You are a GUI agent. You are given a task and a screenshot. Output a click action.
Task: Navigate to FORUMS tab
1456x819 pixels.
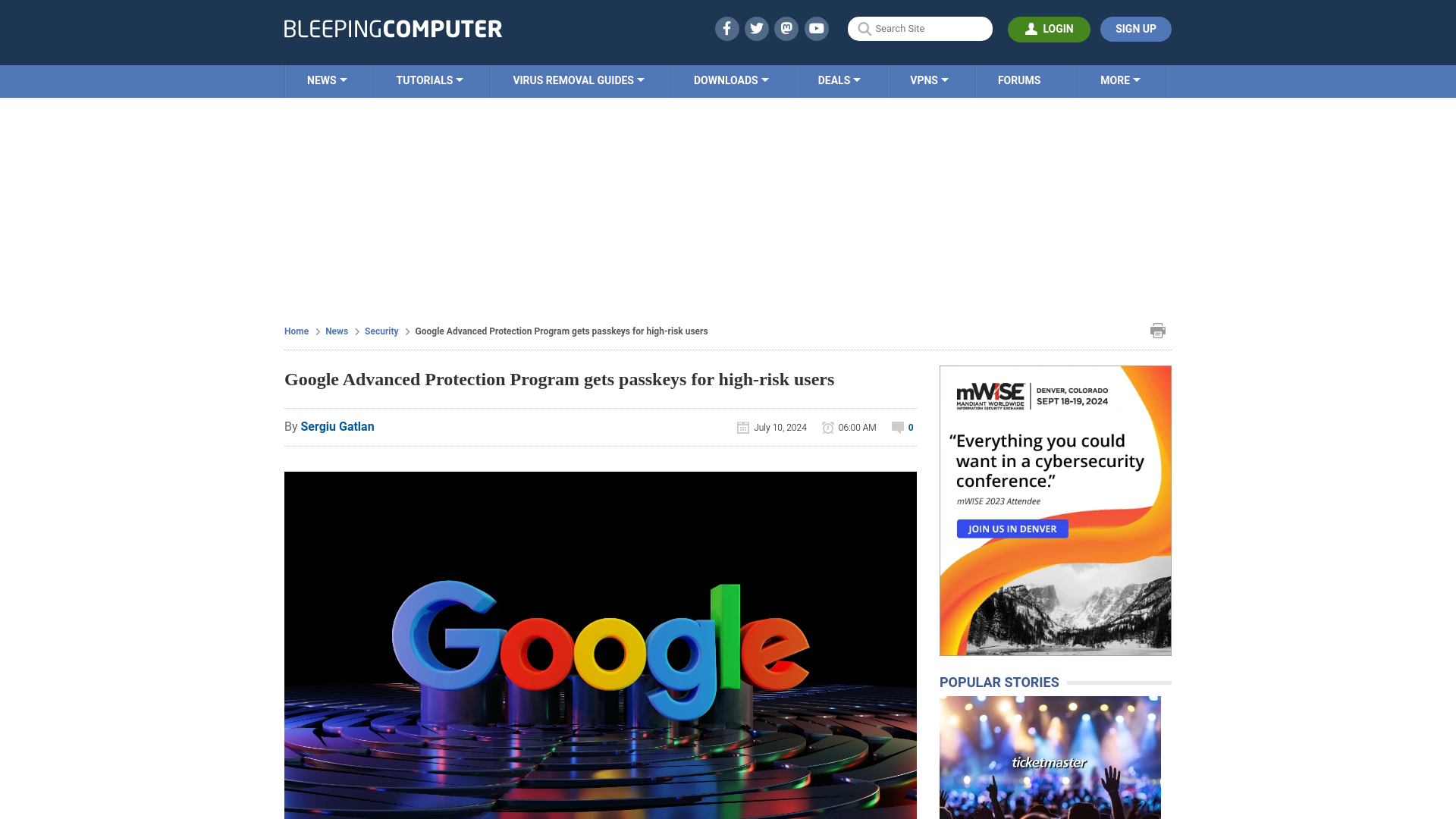[x=1019, y=80]
